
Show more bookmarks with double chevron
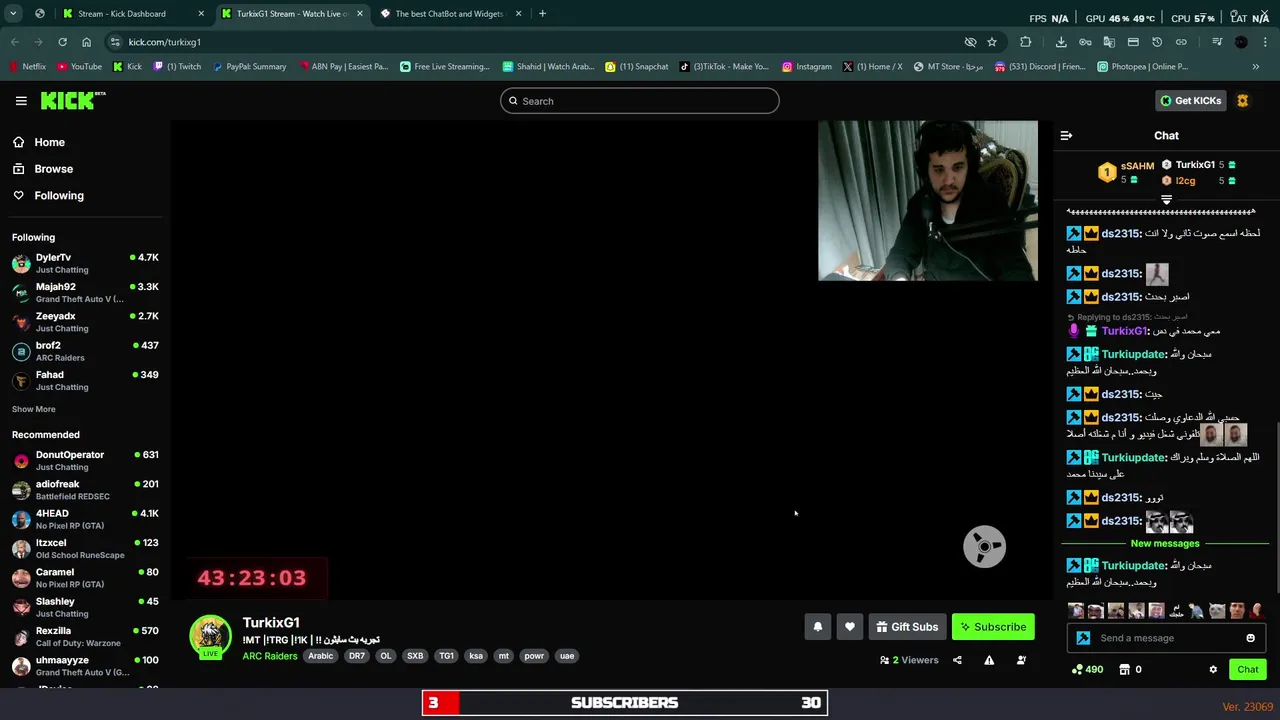pos(1256,67)
